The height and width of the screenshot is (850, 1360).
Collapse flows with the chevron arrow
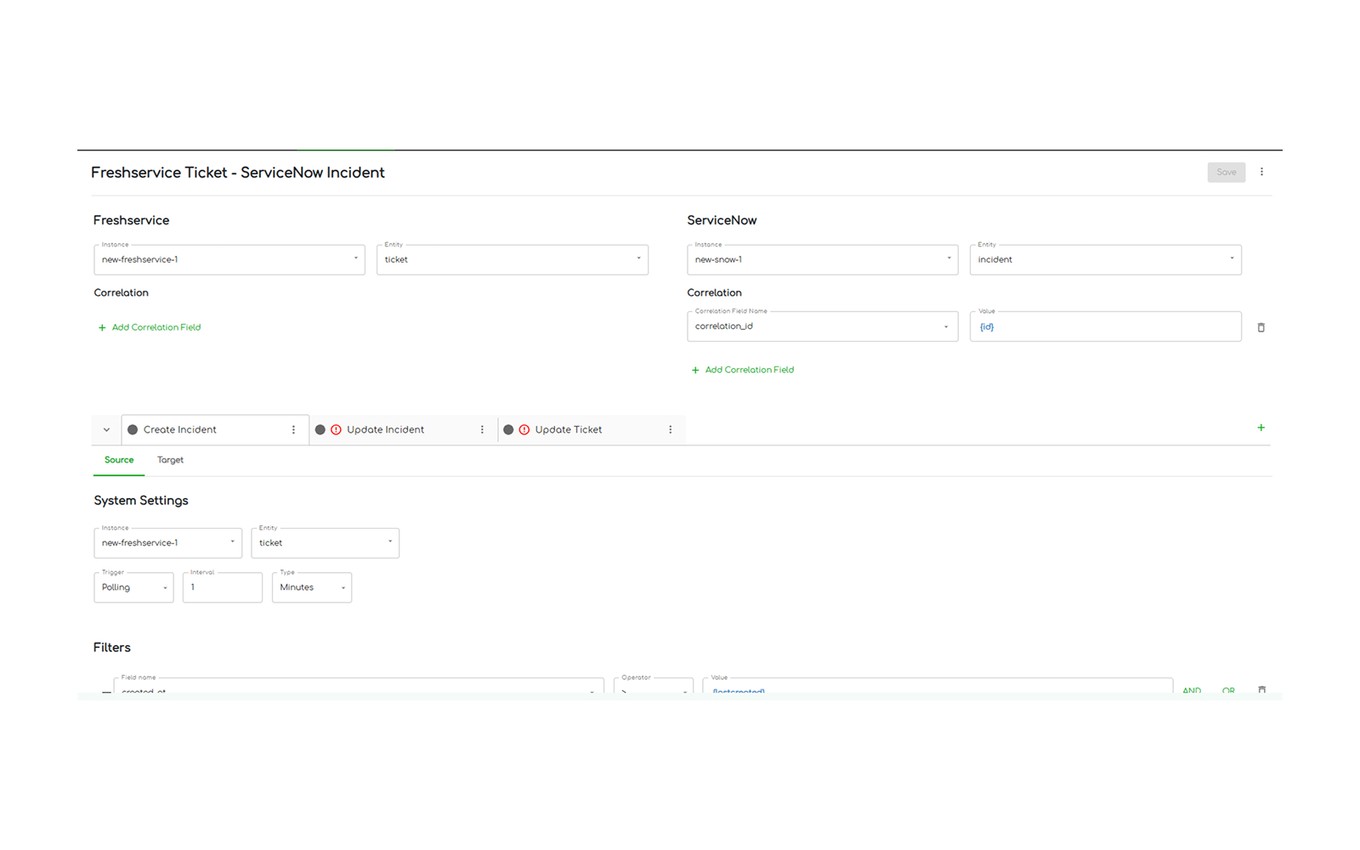pyautogui.click(x=106, y=430)
